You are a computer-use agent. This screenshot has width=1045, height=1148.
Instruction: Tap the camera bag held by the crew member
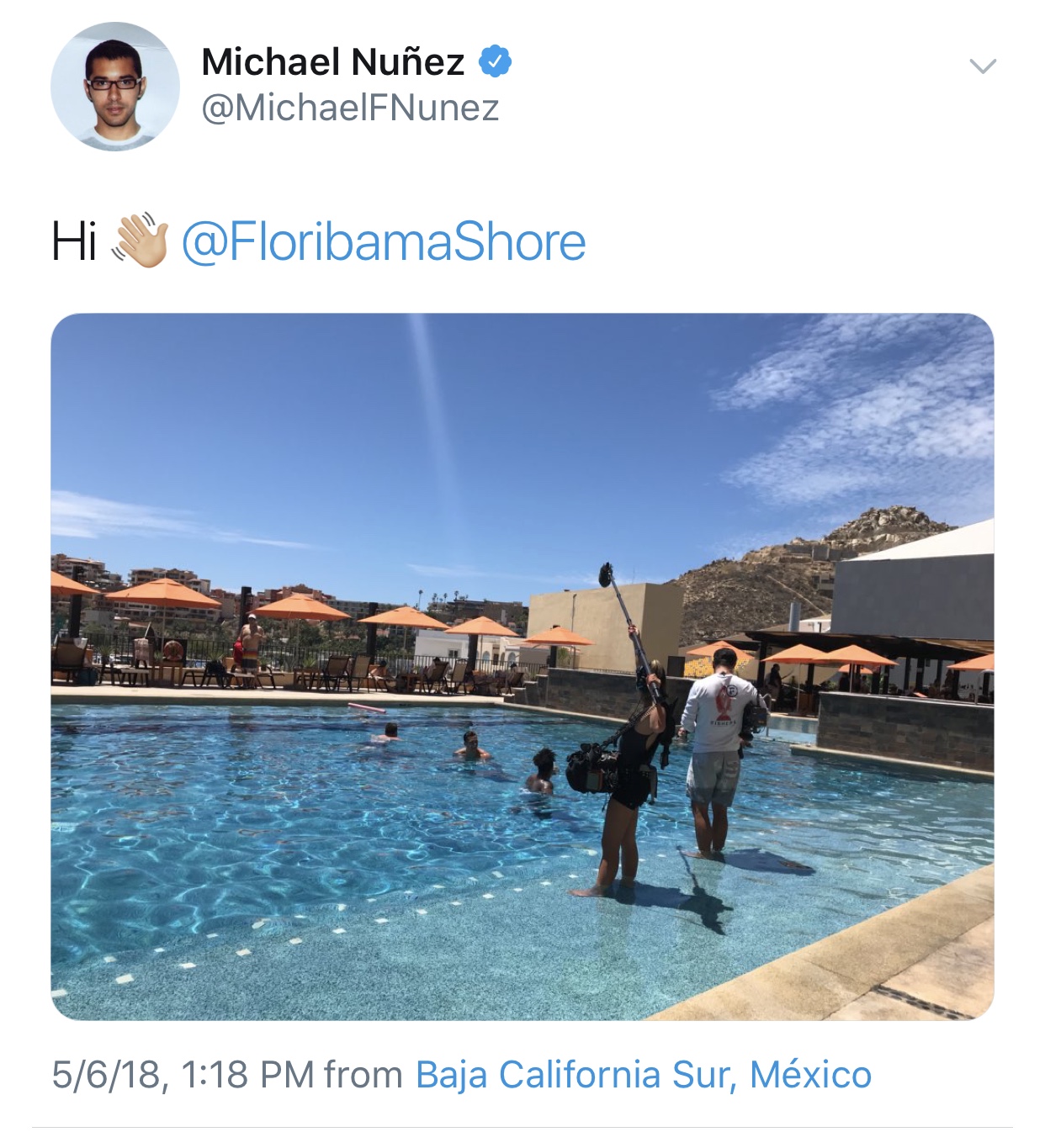[x=591, y=767]
